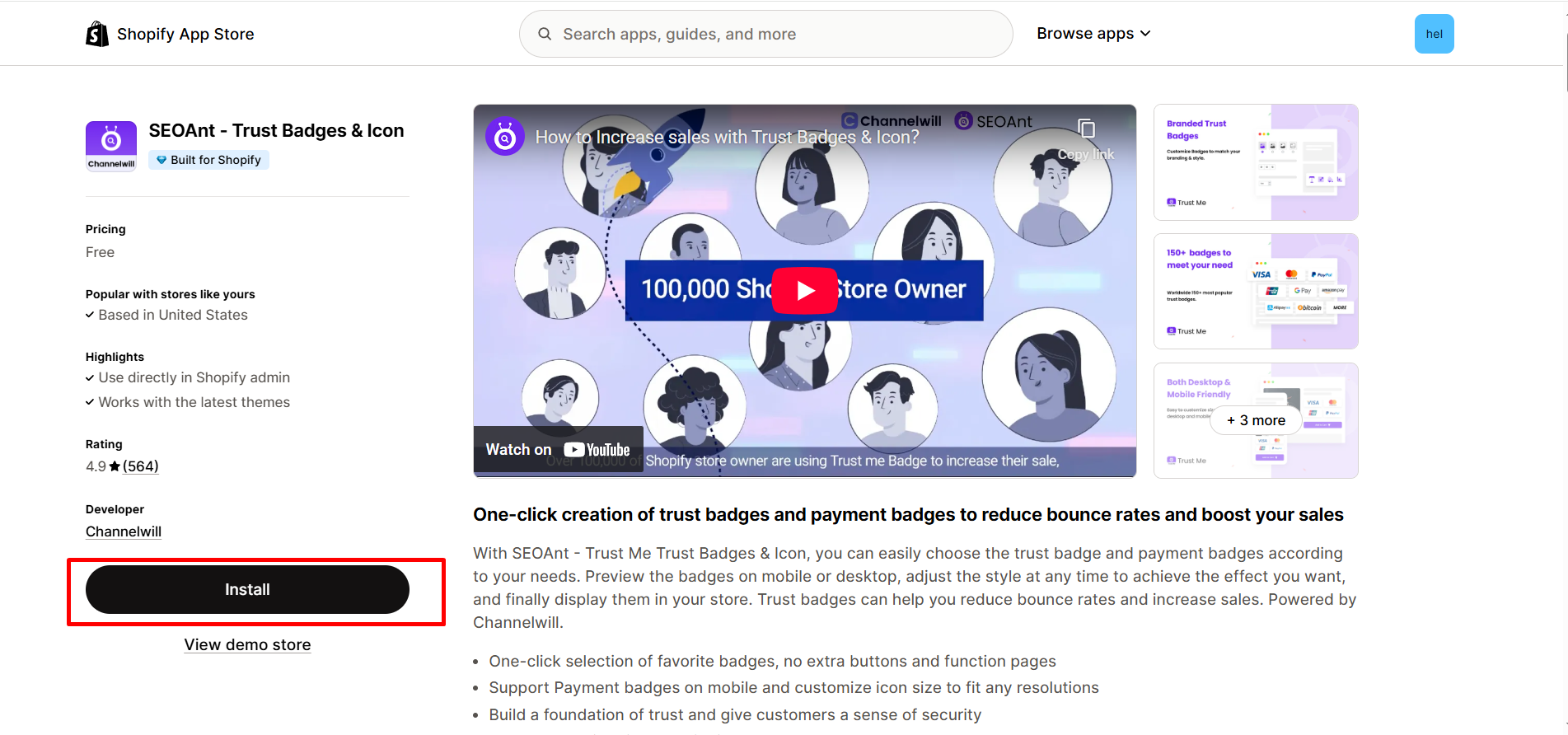Click the Built for Shopify badge
The width and height of the screenshot is (1568, 735).
208,160
